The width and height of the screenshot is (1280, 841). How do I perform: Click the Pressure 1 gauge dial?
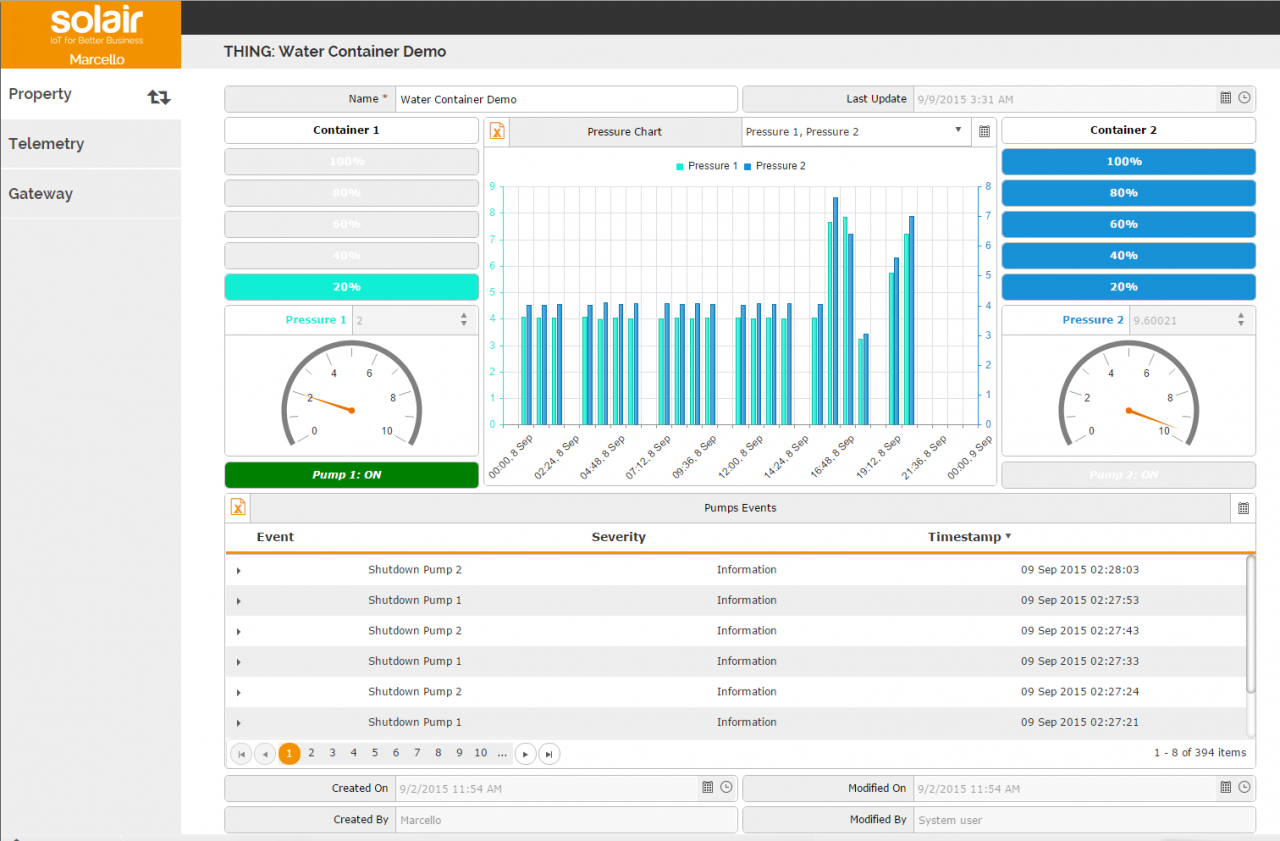point(351,396)
